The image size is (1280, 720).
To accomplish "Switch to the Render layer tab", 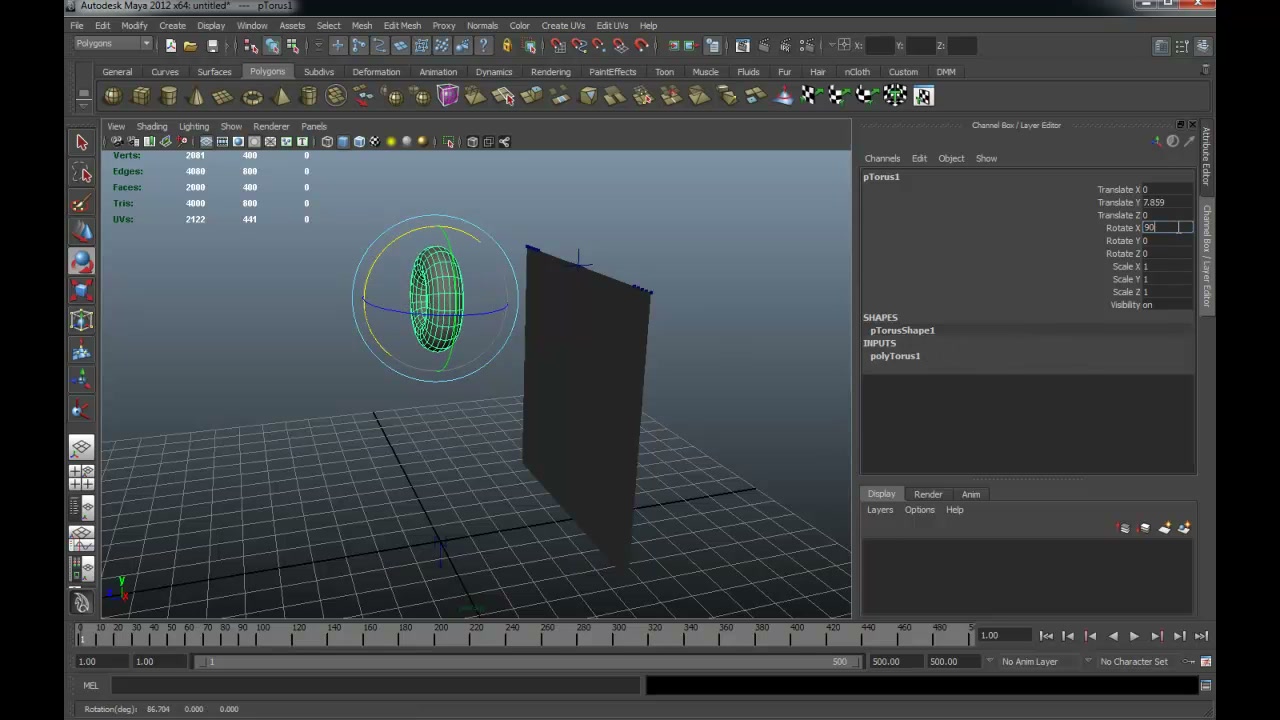I will tap(928, 494).
